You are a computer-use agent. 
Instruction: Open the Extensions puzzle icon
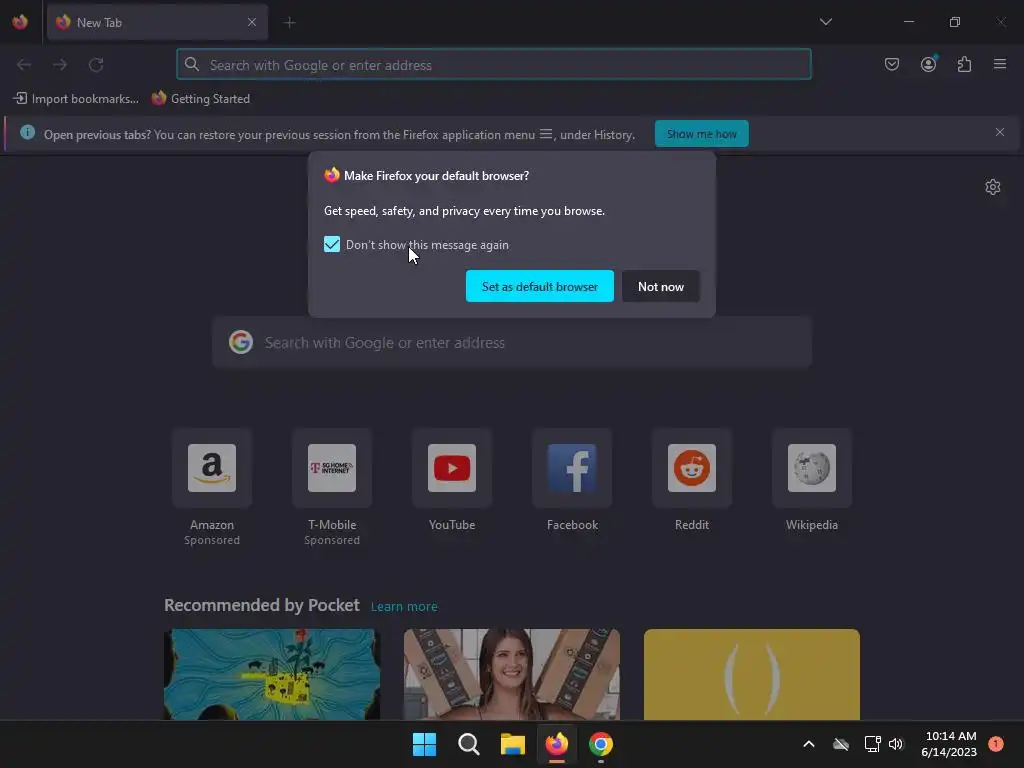[964, 64]
